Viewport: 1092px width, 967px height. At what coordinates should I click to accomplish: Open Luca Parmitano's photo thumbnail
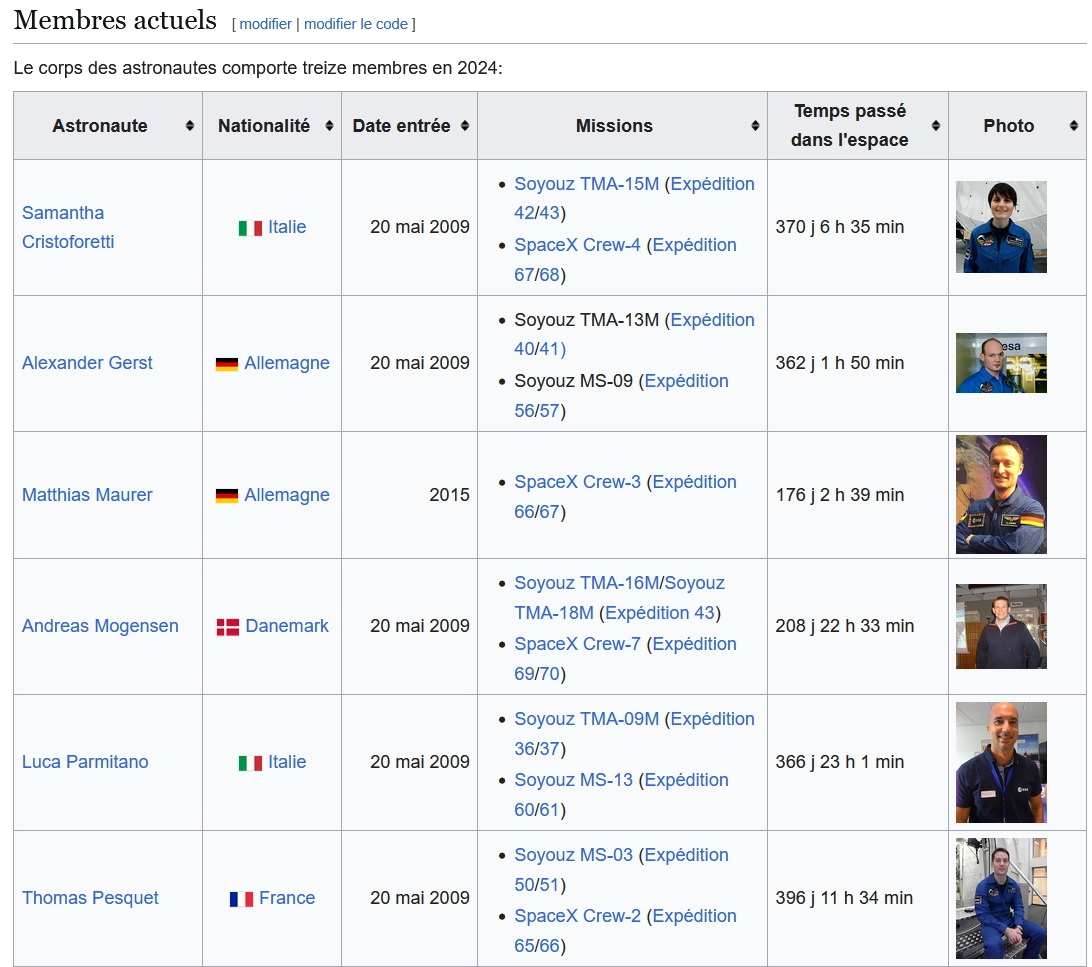[1001, 762]
